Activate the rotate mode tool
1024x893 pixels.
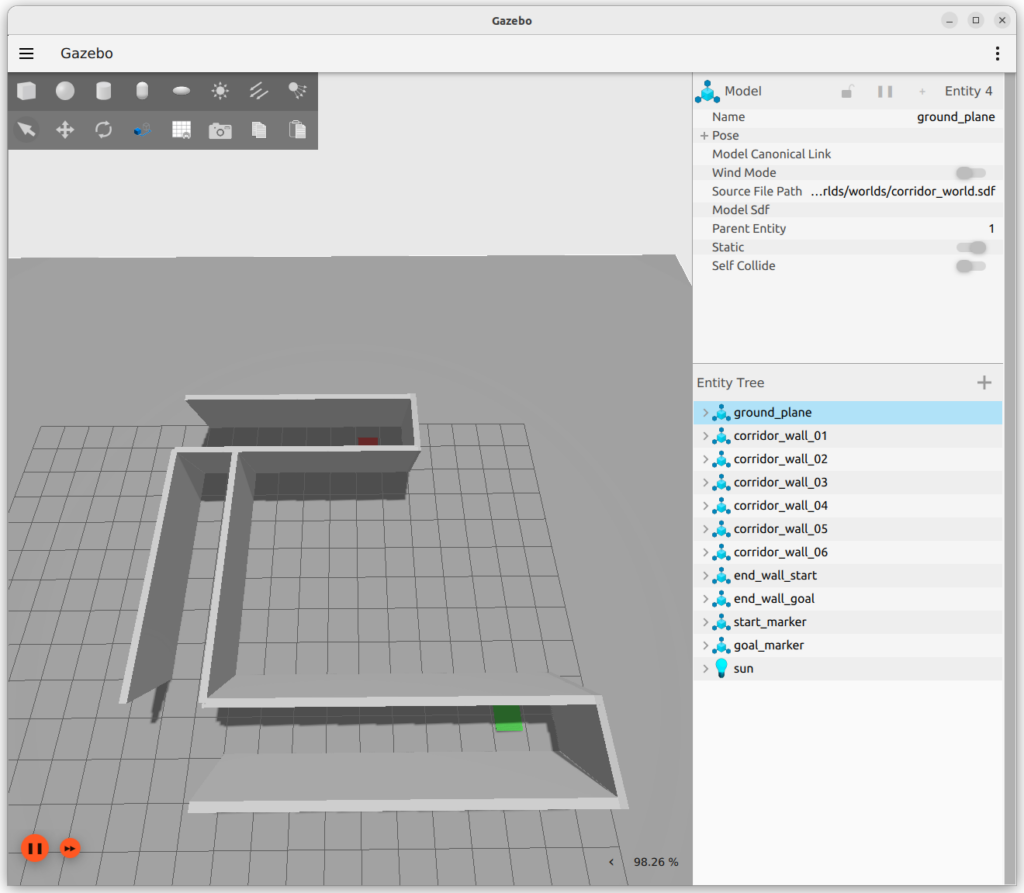click(104, 129)
